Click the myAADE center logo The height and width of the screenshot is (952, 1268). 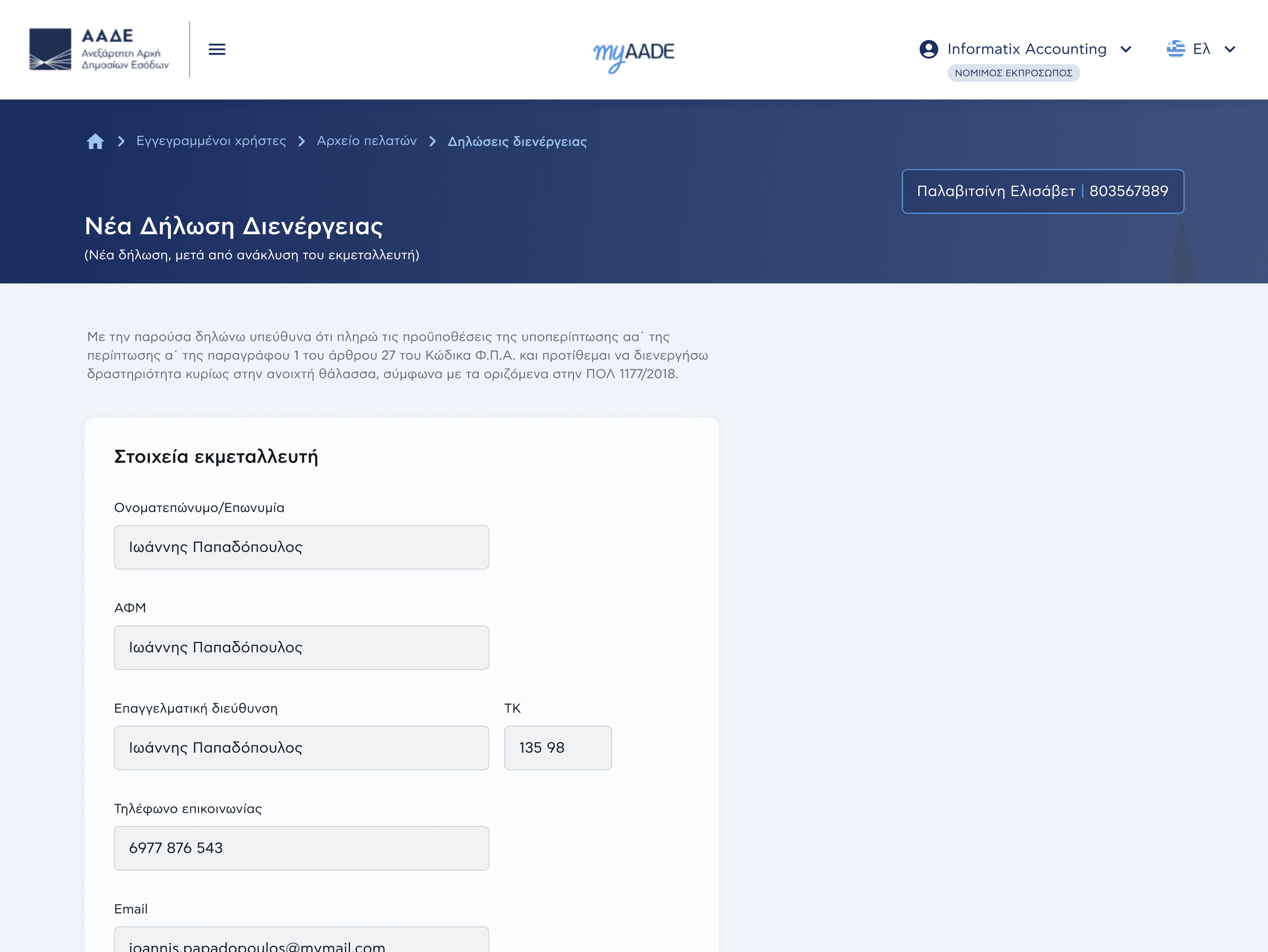coord(634,54)
